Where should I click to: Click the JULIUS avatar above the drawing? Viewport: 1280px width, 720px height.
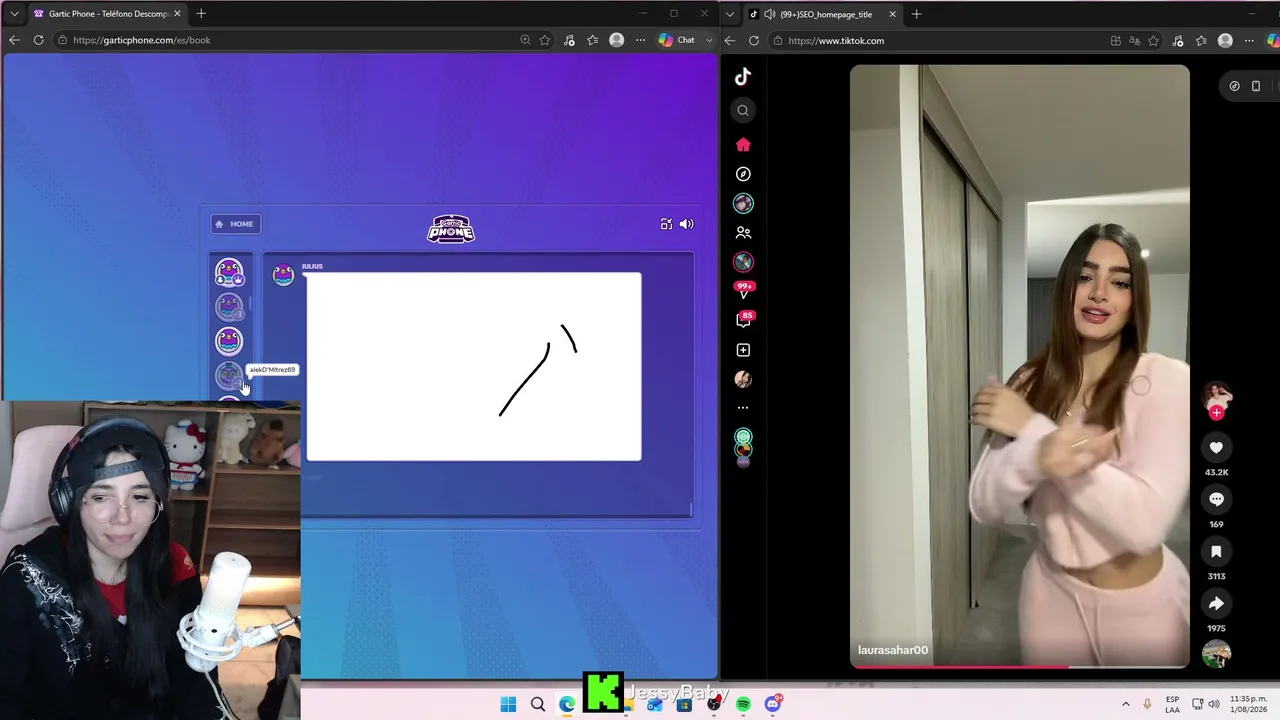284,274
